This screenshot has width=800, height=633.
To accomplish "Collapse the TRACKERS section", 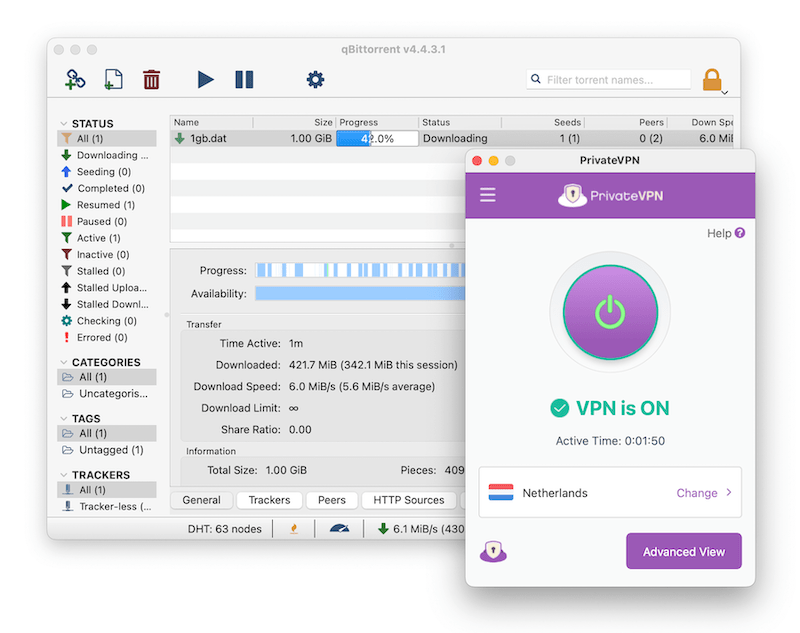I will (62, 474).
